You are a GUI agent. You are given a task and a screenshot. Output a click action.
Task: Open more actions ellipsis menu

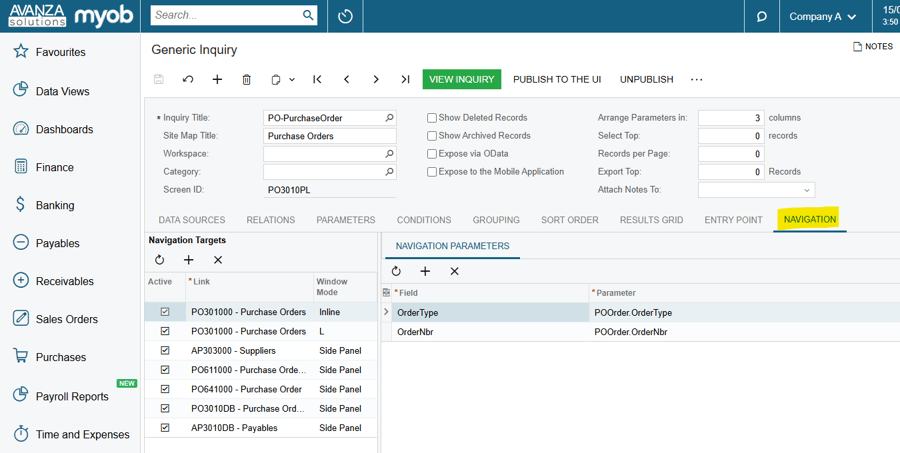point(696,79)
